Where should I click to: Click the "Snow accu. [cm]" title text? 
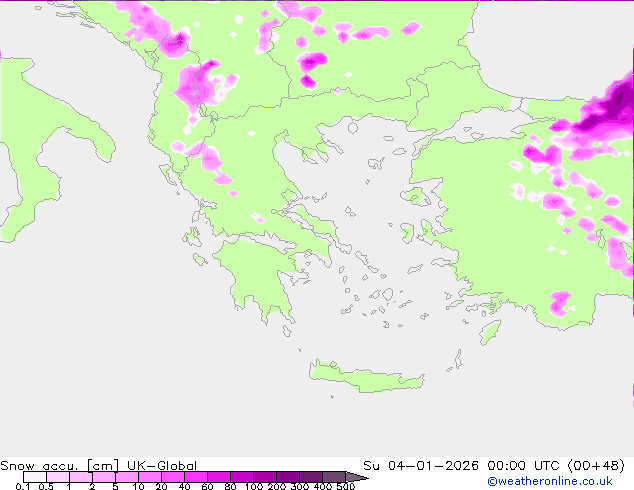(59, 466)
